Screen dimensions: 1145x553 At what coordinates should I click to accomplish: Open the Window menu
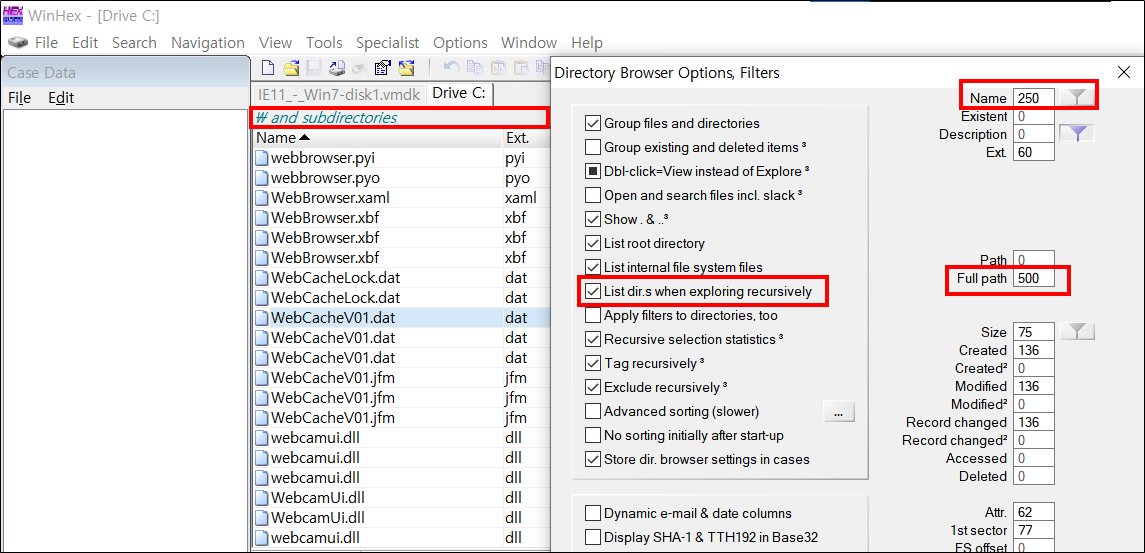coord(529,43)
